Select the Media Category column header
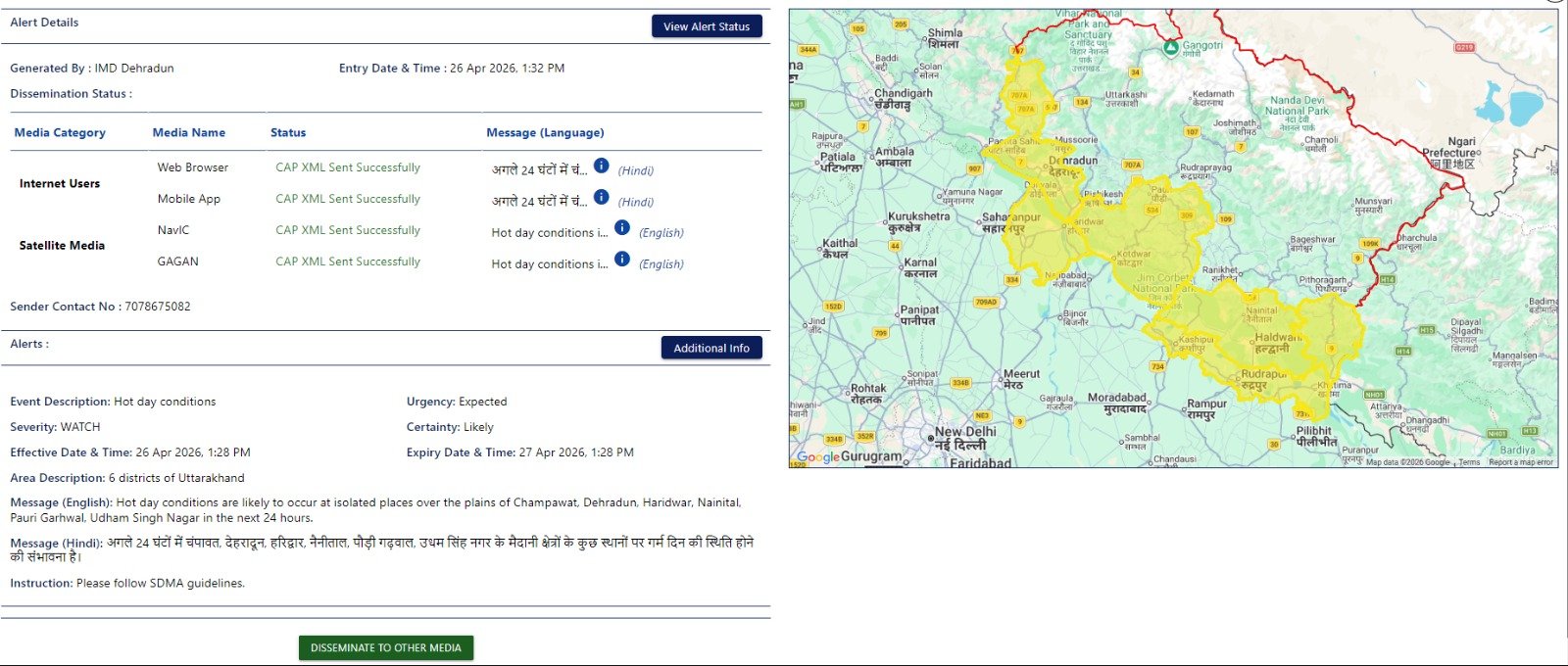The height and width of the screenshot is (666, 1568). (60, 132)
